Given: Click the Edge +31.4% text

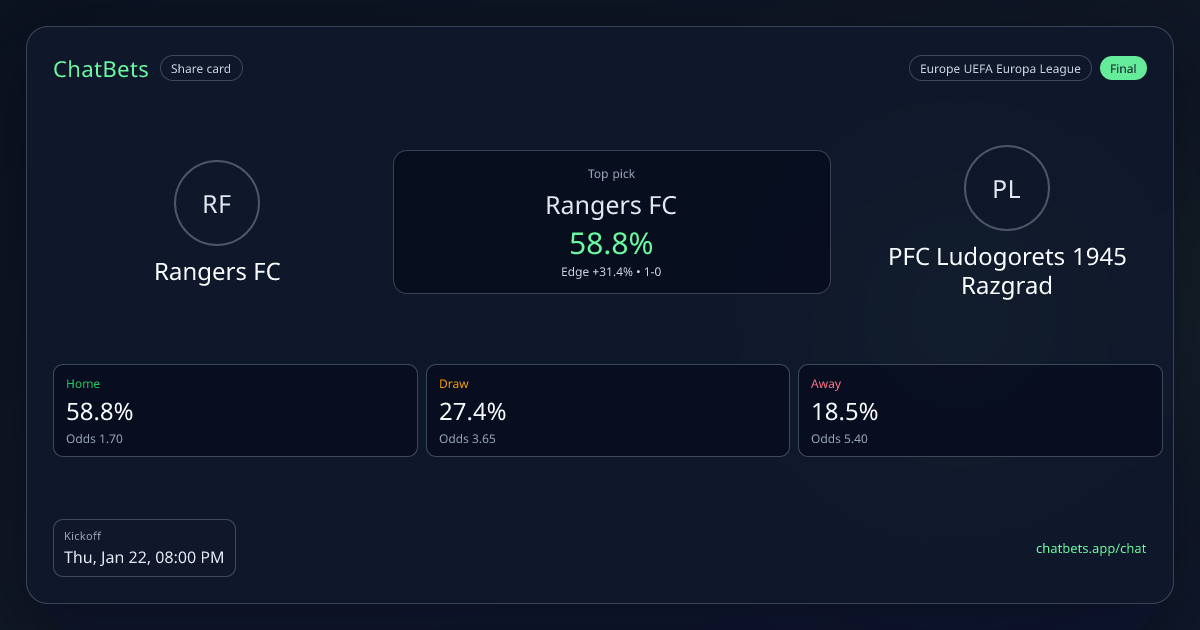Looking at the screenshot, I should [597, 272].
